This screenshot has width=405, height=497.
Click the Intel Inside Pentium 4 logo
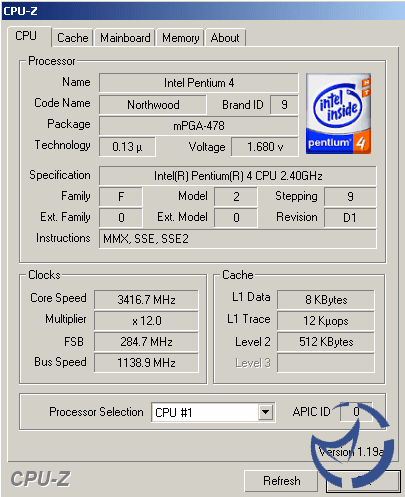(338, 114)
